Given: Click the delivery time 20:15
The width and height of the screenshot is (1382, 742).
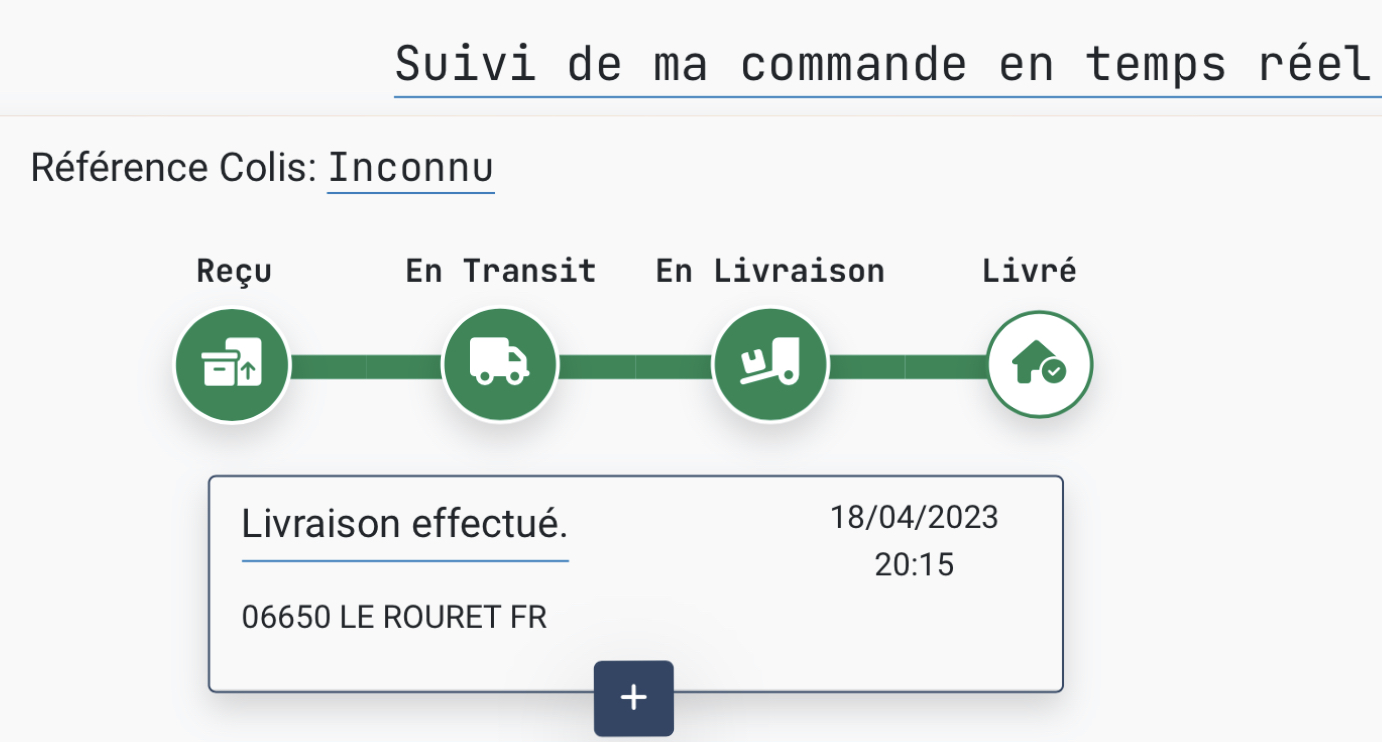Looking at the screenshot, I should [x=914, y=565].
